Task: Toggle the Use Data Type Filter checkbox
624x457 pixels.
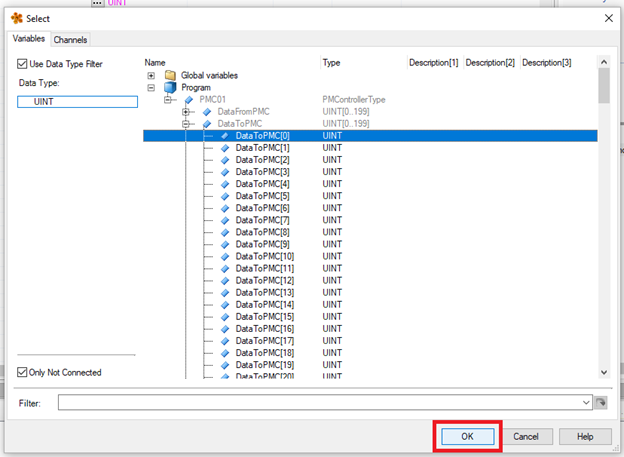Action: coord(23,64)
